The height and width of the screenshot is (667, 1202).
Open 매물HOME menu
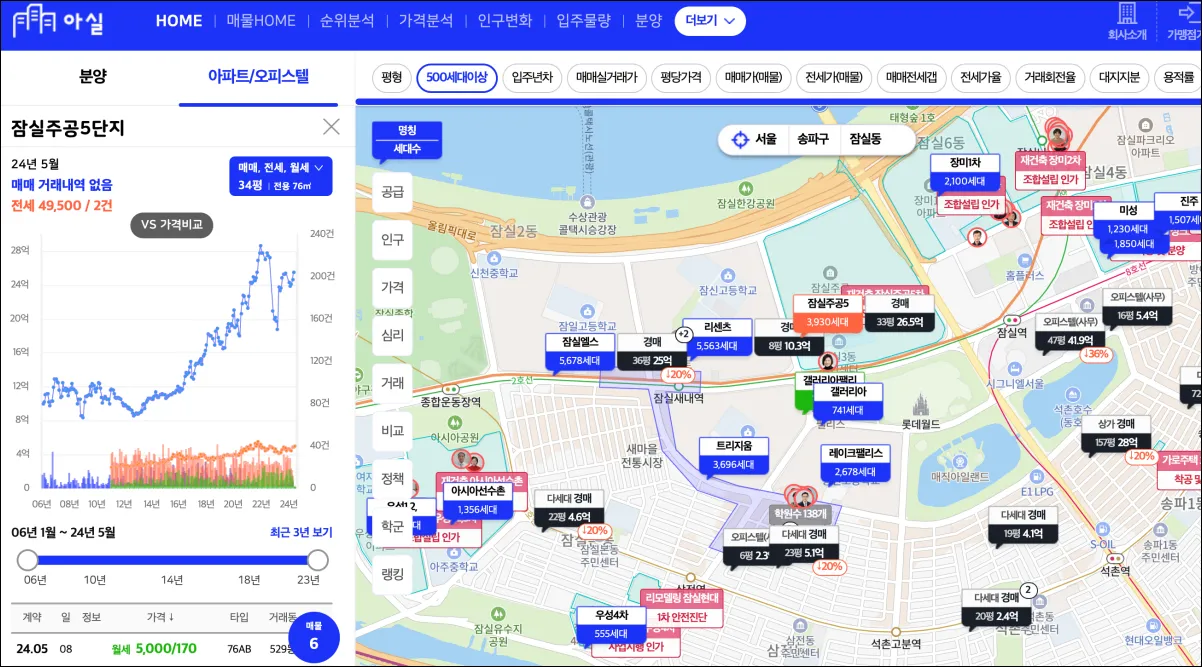261,20
